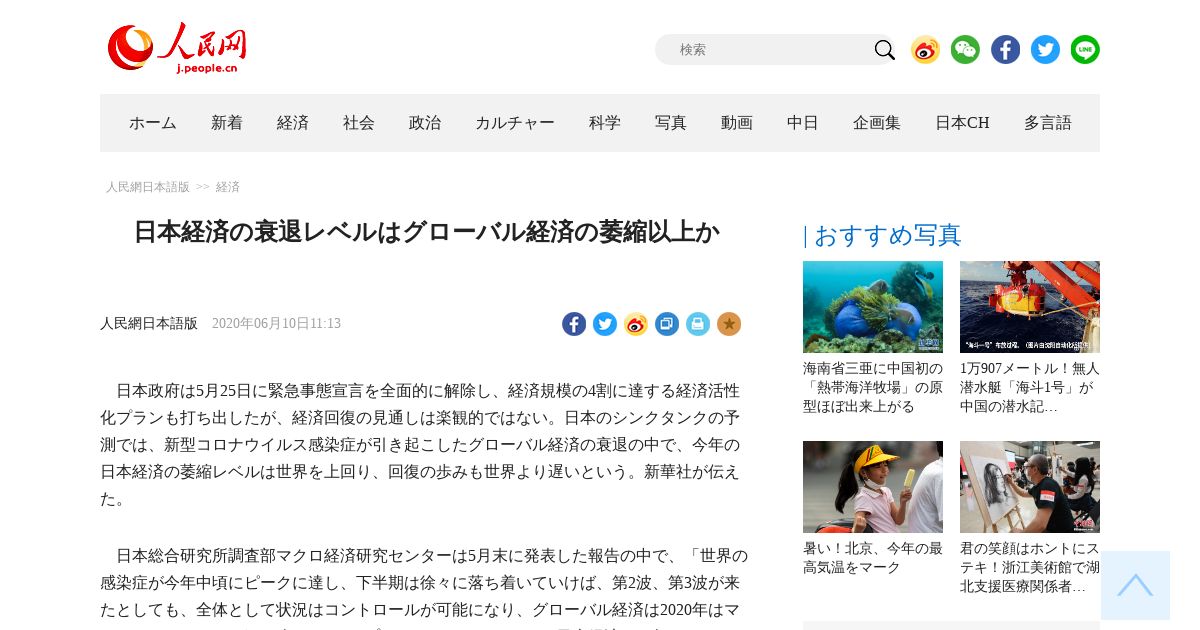Screen dimensions: 1200x630
Task: Open the WeChat icon in header
Action: [x=965, y=50]
